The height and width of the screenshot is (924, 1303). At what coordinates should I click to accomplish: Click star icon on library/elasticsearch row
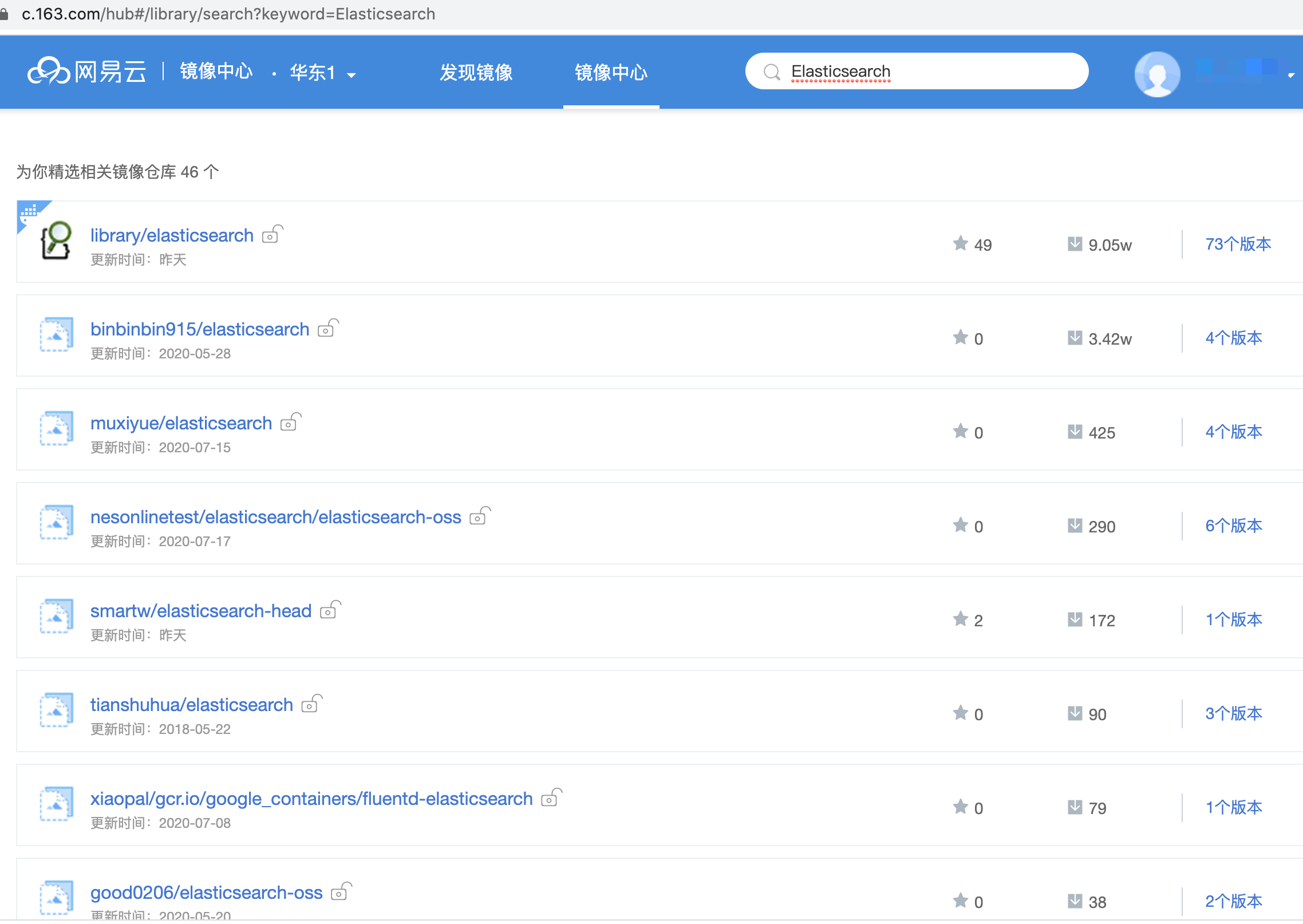[x=960, y=244]
